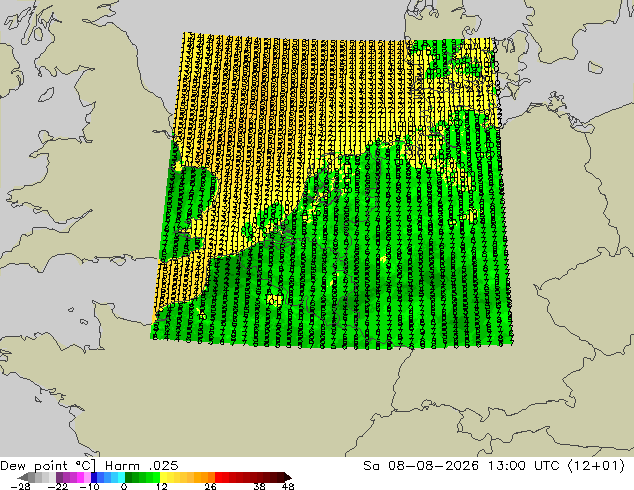Pick the bright red swatch right of 26

[218, 477]
